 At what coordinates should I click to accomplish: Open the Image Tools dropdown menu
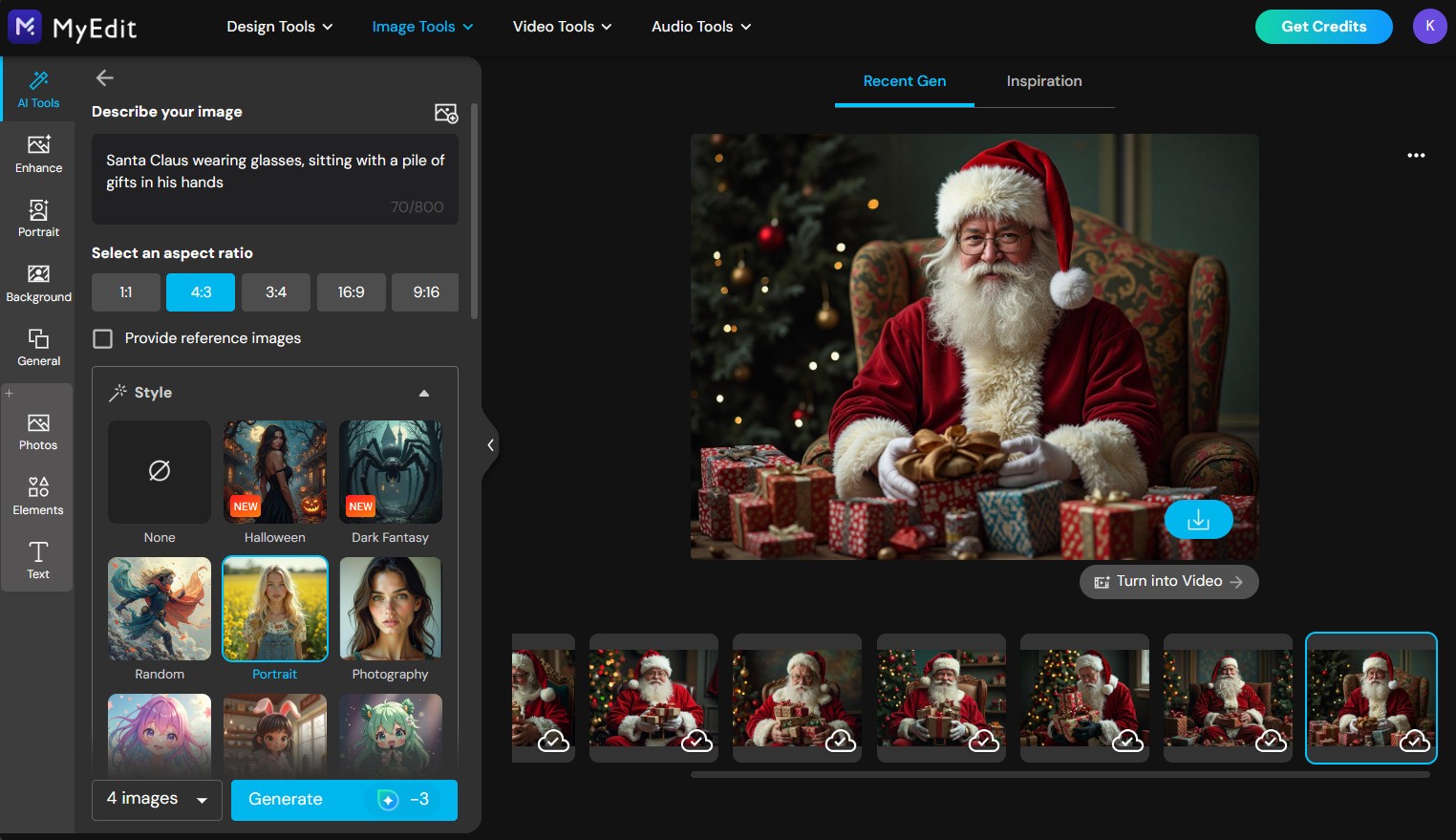[x=422, y=27]
